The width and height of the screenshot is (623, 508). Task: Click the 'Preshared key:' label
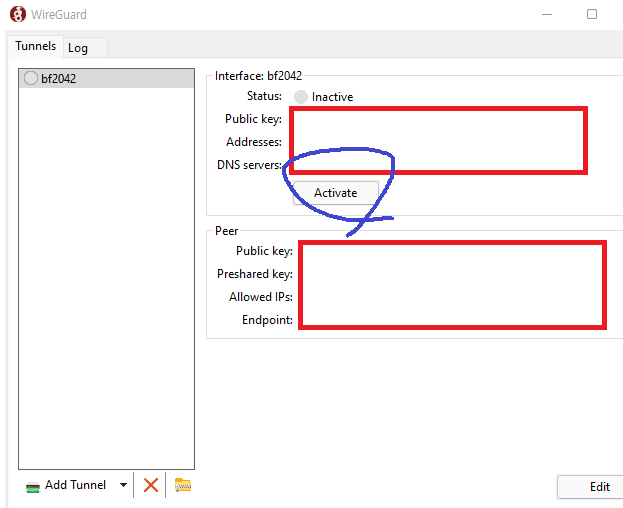255,274
